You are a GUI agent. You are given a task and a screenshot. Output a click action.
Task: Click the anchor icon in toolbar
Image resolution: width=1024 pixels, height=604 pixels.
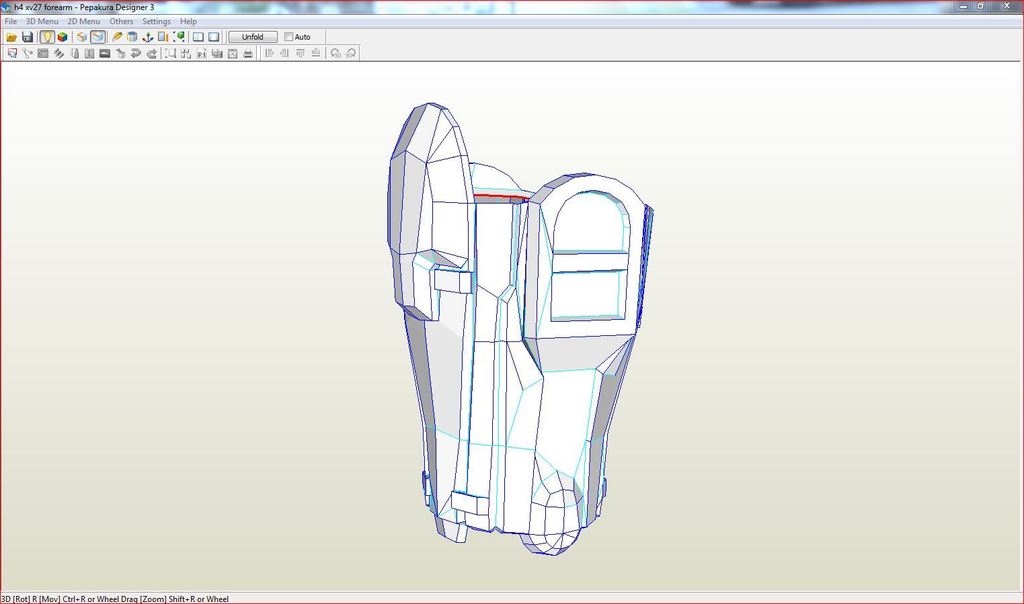(x=148, y=37)
